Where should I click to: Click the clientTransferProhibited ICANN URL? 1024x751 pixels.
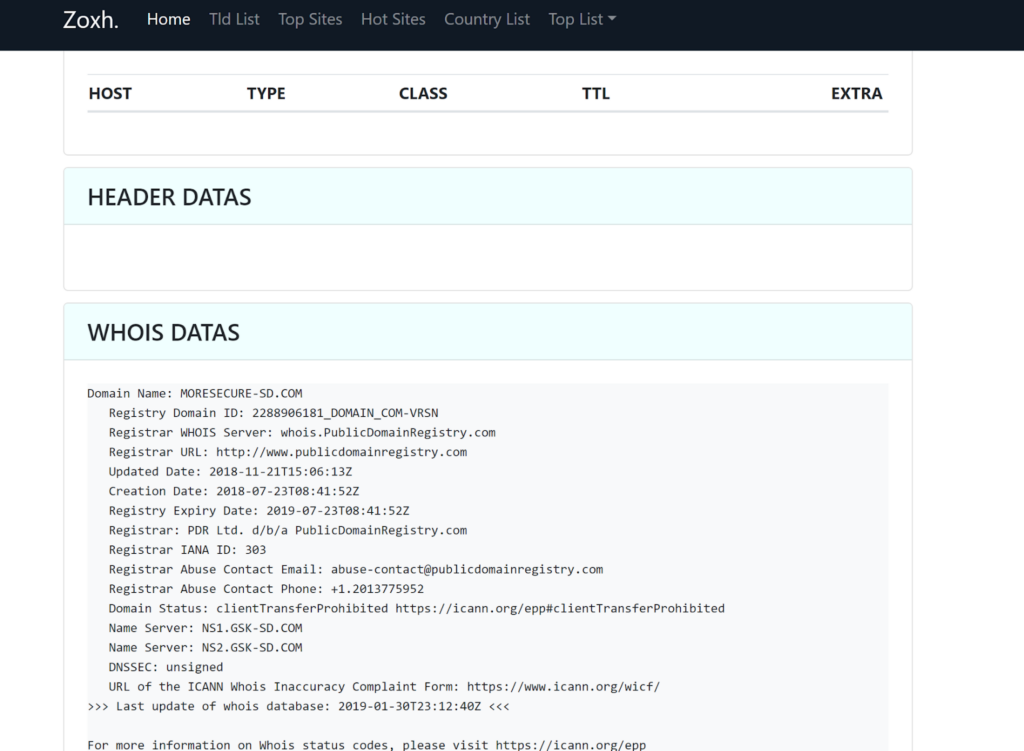point(559,608)
